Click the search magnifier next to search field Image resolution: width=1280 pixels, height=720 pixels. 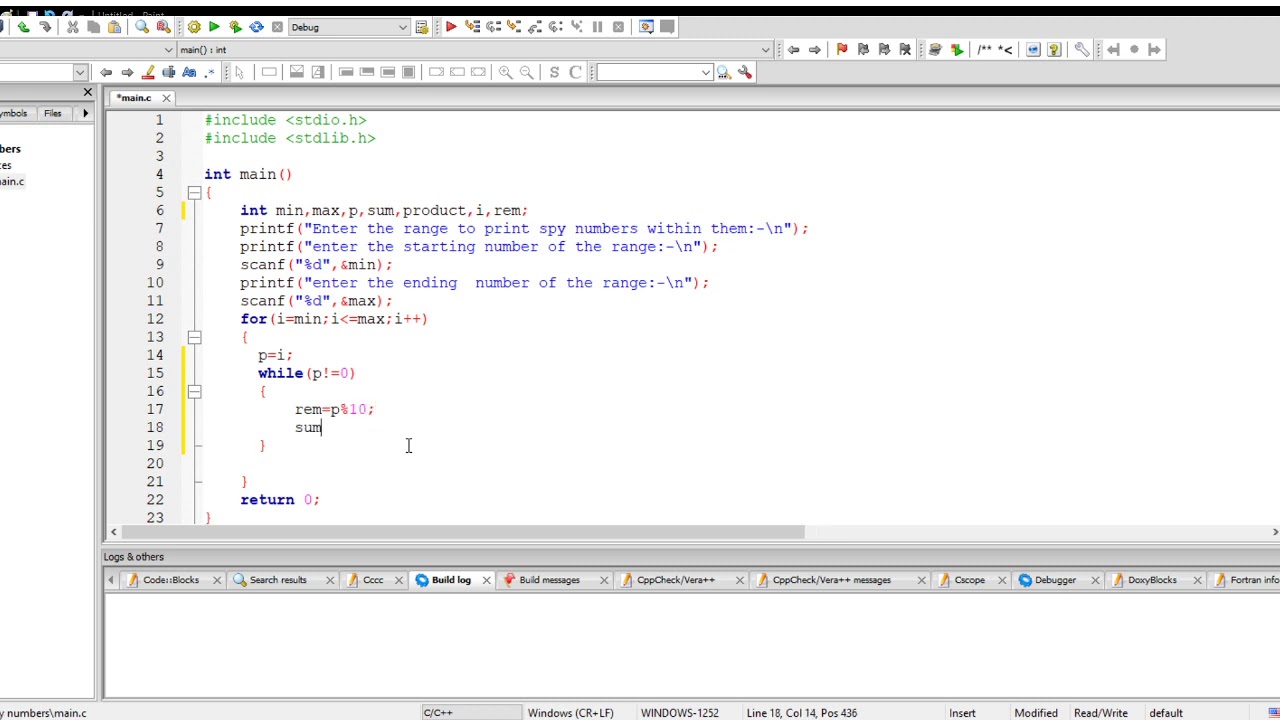(723, 72)
